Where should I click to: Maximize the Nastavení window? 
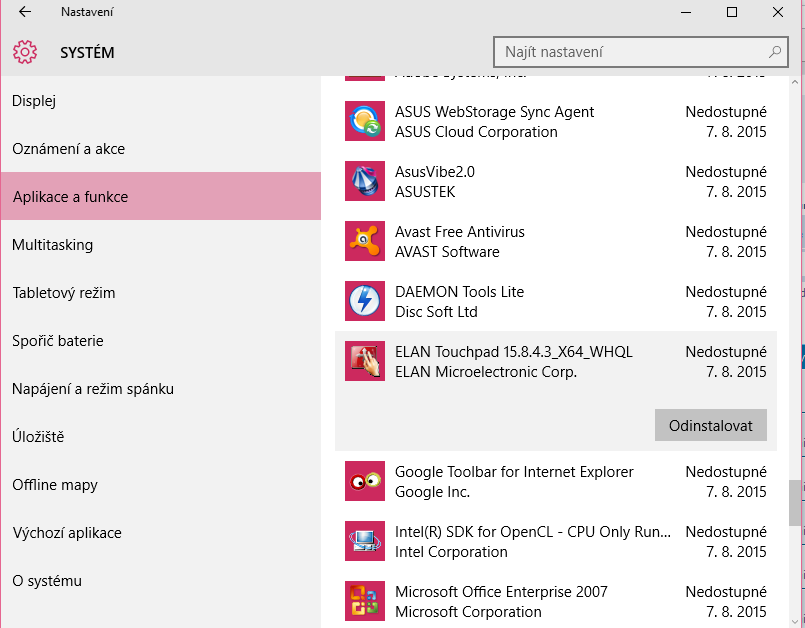point(732,12)
